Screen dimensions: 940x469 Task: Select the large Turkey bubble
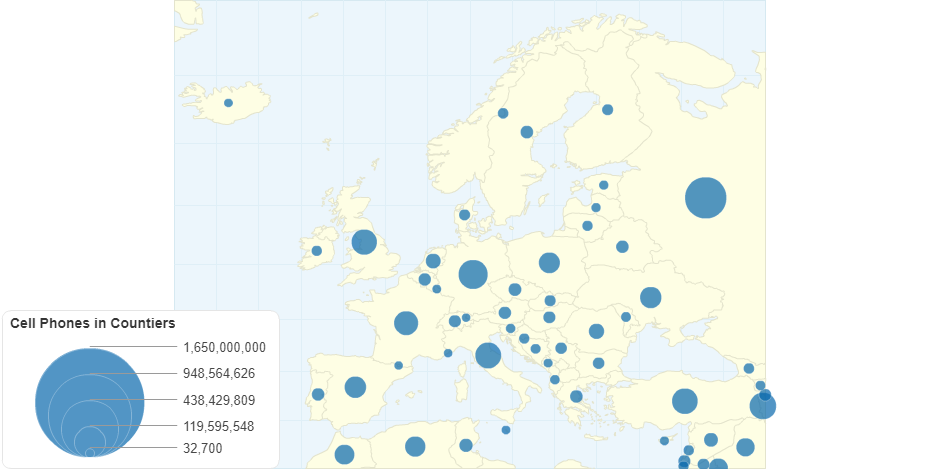tap(684, 401)
